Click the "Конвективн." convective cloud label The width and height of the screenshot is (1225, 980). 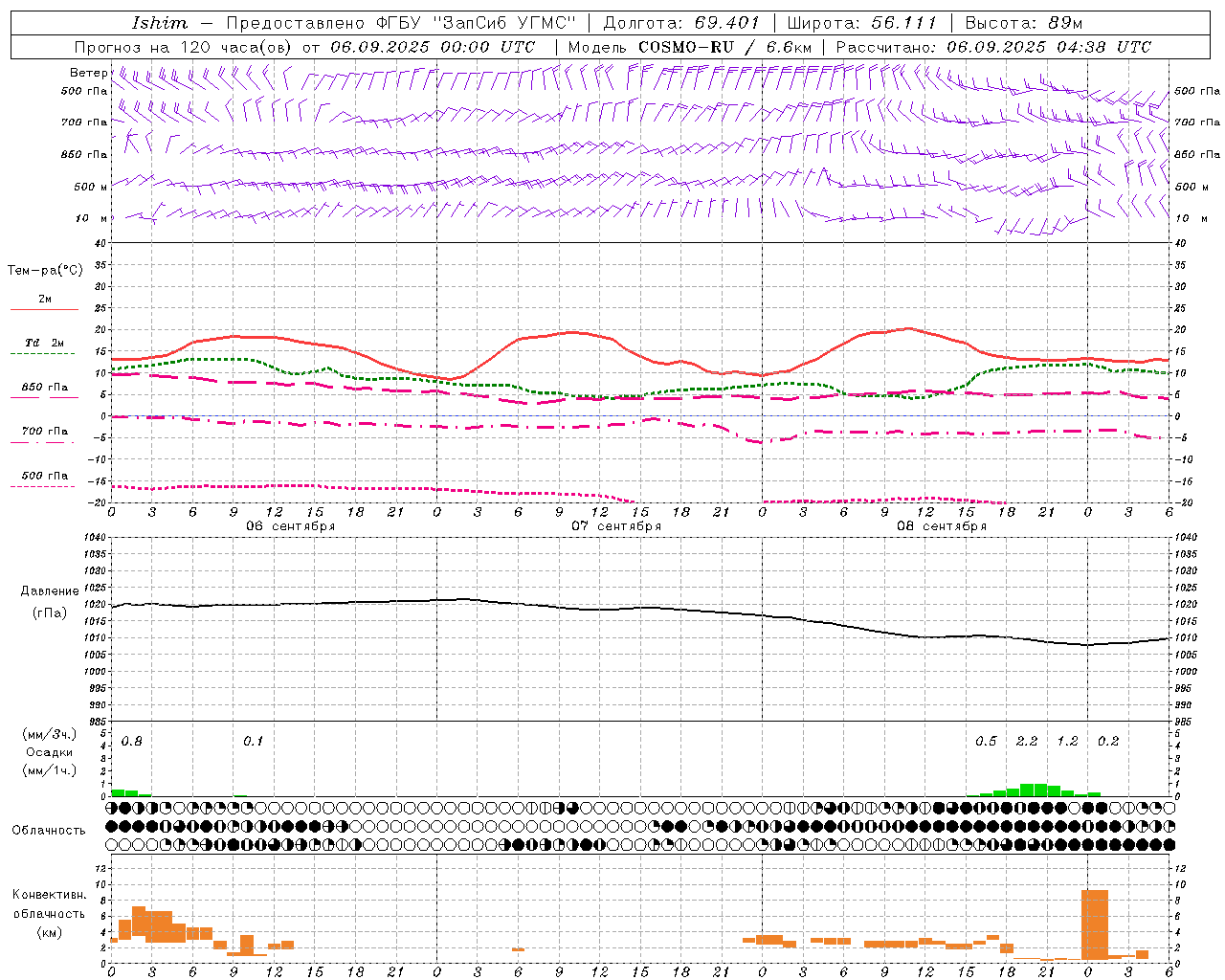[50, 895]
